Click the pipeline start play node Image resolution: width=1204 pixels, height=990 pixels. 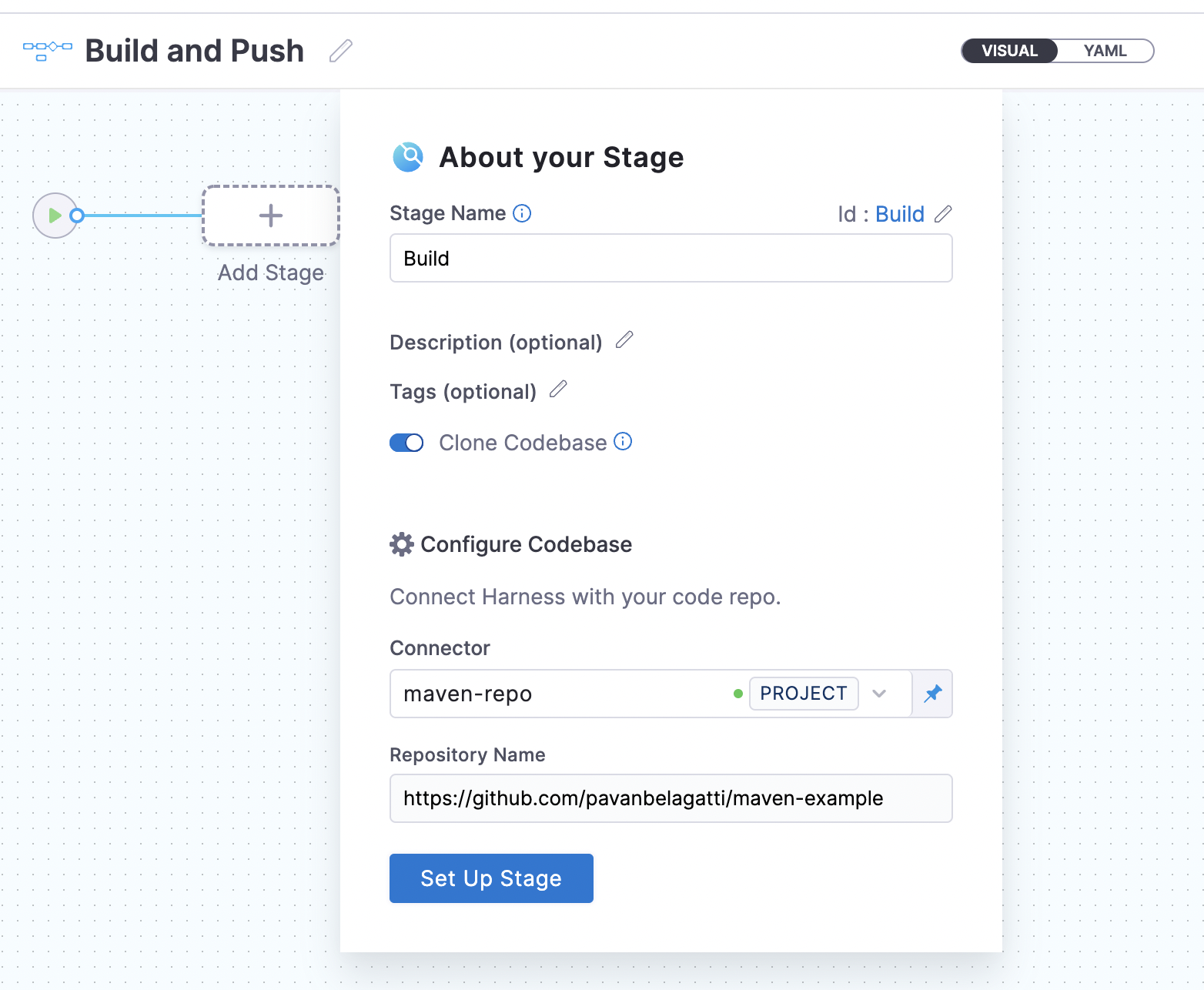point(55,216)
